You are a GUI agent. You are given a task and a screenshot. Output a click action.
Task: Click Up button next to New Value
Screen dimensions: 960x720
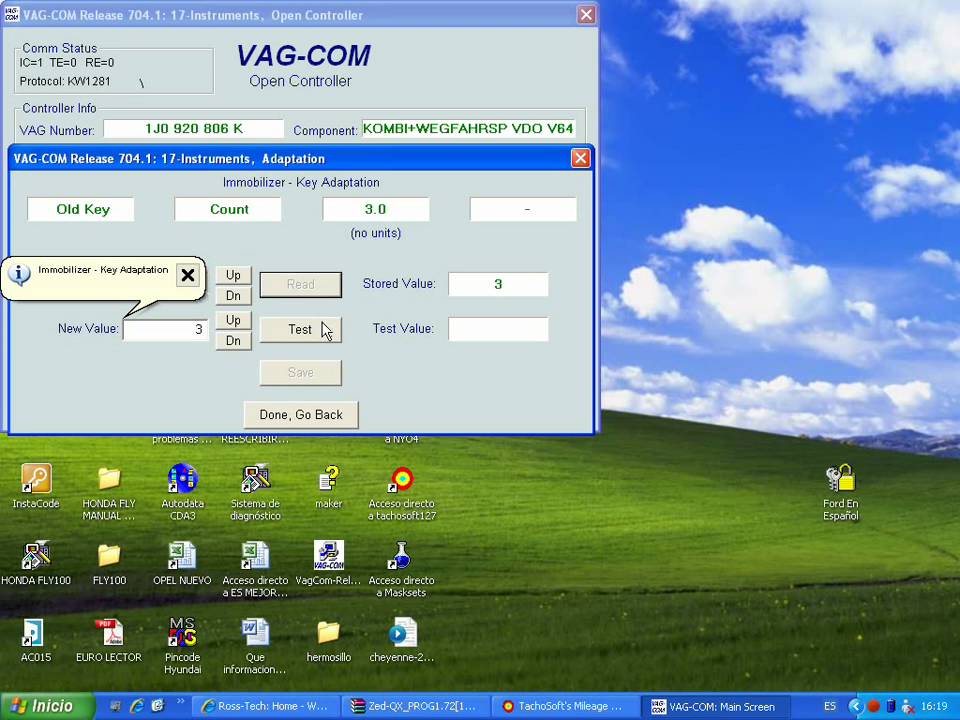click(x=233, y=320)
